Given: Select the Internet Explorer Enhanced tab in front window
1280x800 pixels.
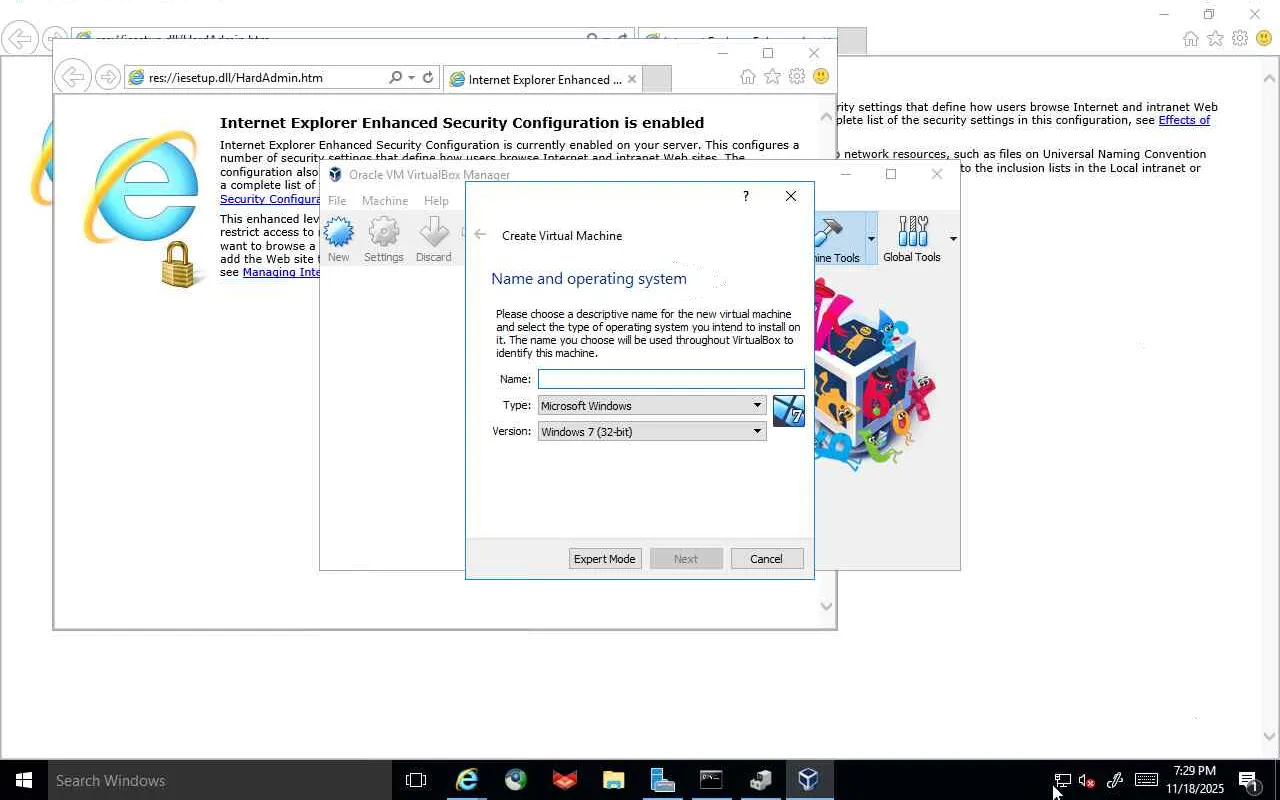Looking at the screenshot, I should click(x=543, y=79).
